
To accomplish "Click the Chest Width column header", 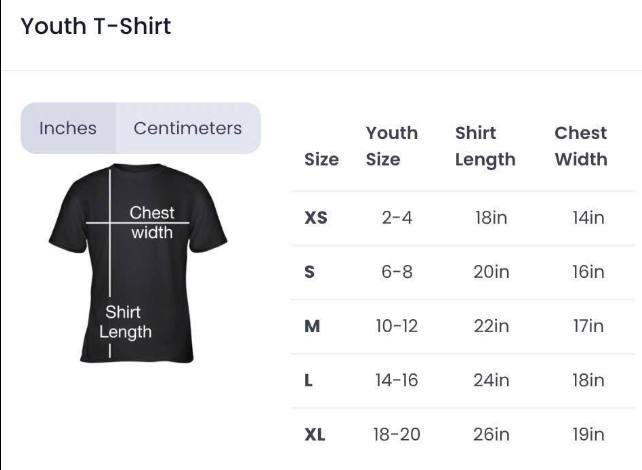I will [581, 146].
